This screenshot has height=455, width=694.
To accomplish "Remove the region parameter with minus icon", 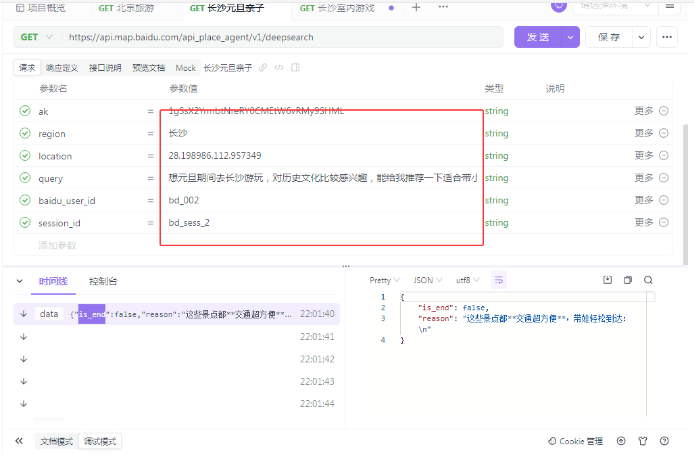I will pos(663,133).
